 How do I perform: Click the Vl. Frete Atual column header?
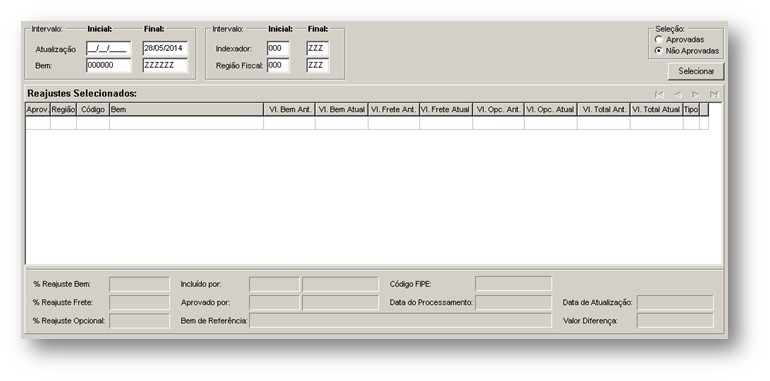[446, 109]
